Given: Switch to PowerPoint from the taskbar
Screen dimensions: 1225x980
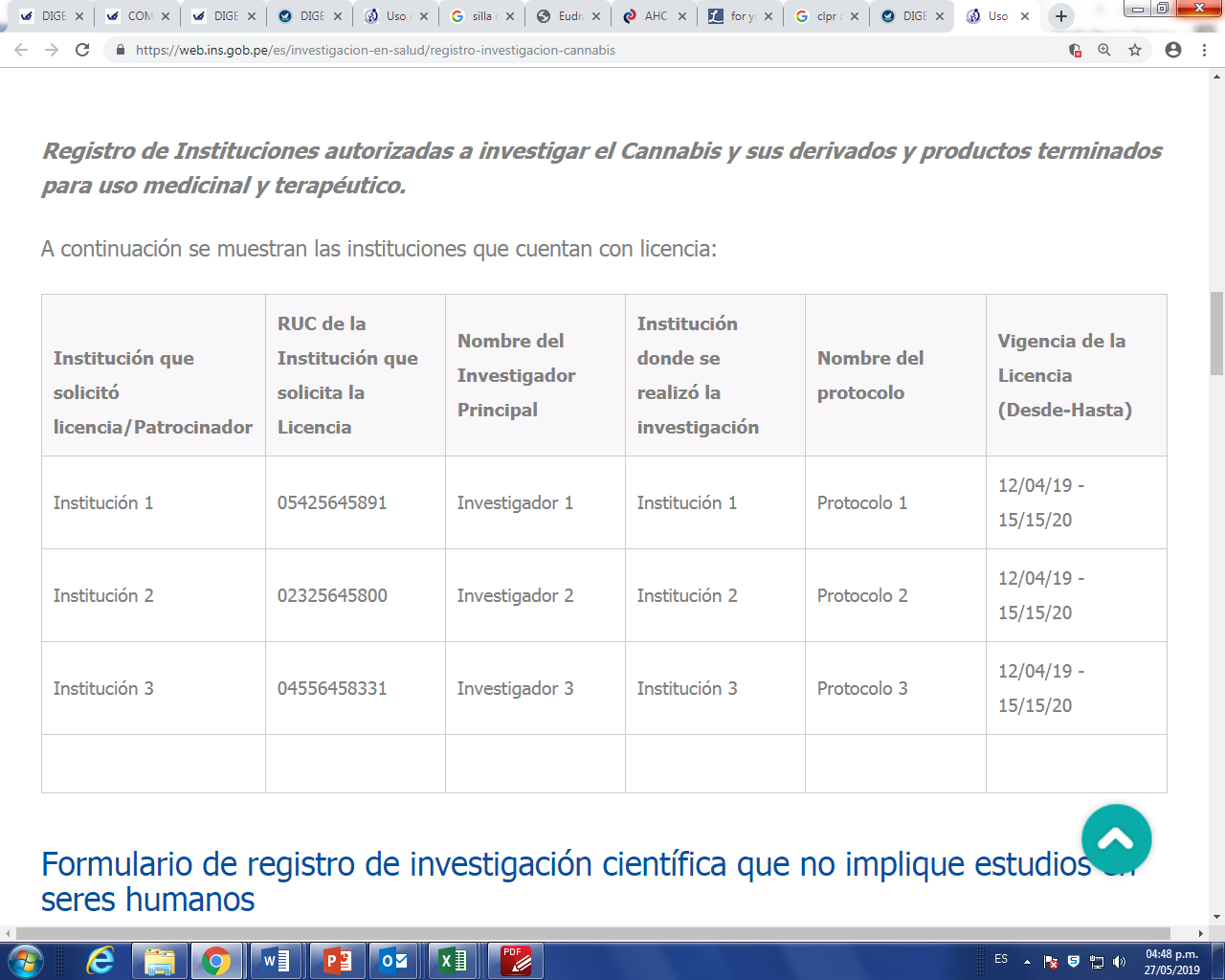Looking at the screenshot, I should pyautogui.click(x=337, y=961).
